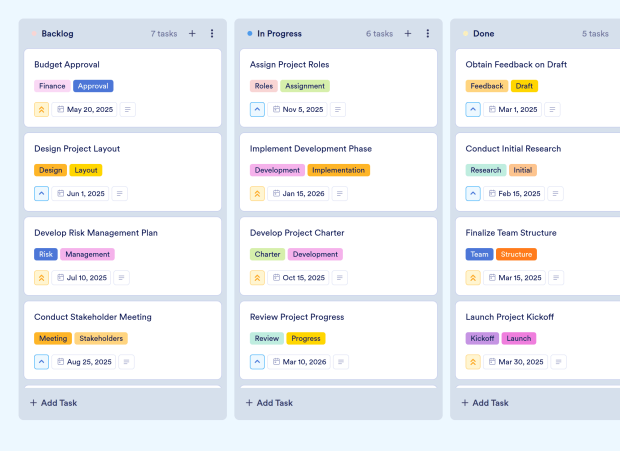
Task: Open the Aug 25, 2025 due date picker
Action: point(84,362)
